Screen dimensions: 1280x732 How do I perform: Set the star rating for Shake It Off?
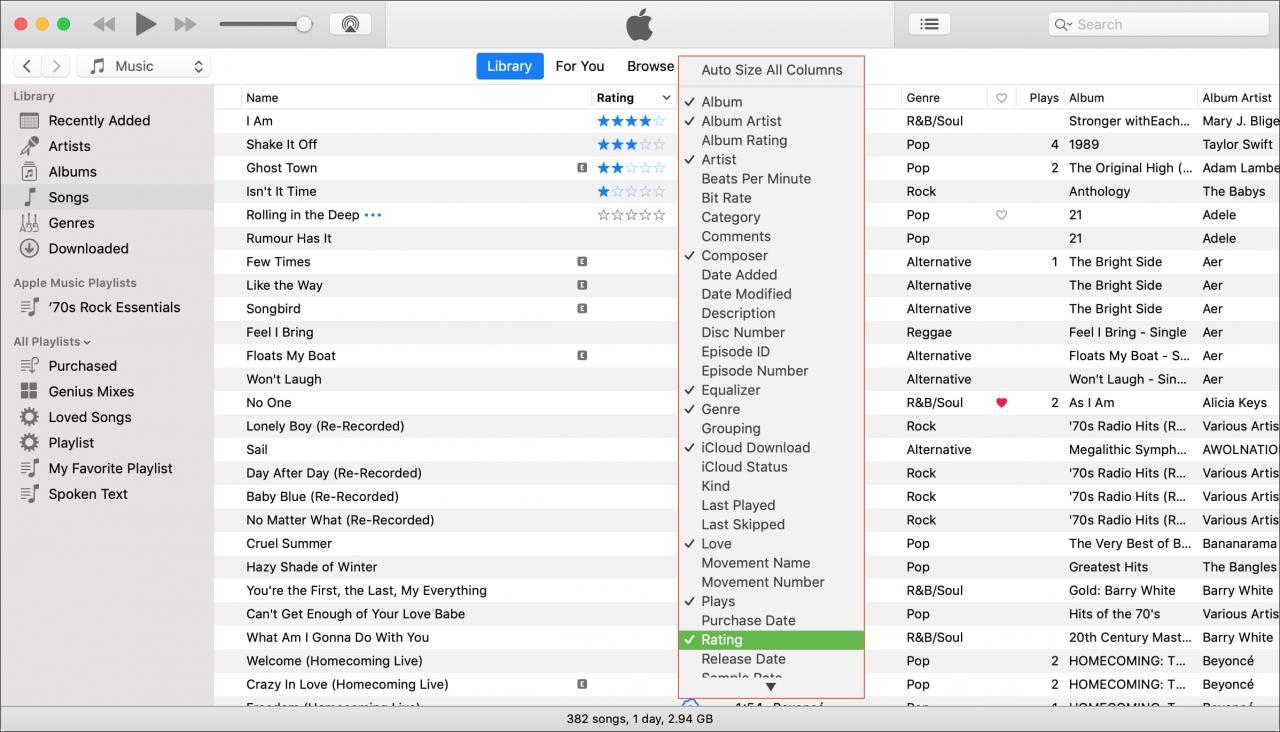click(x=631, y=144)
